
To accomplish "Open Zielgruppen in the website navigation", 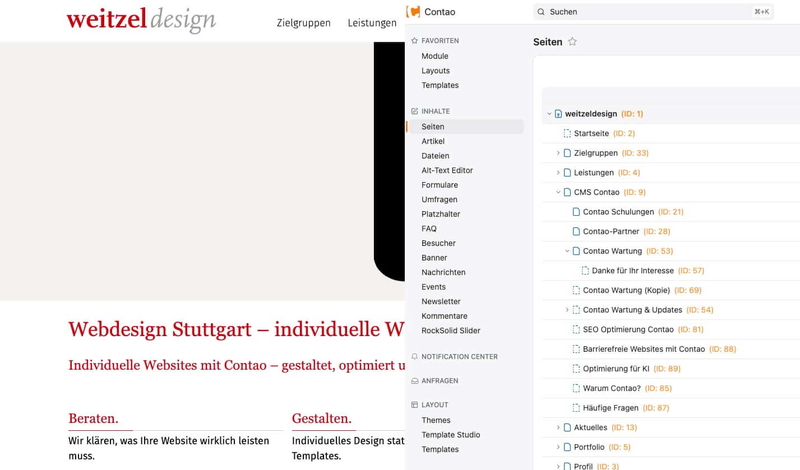I will click(304, 23).
